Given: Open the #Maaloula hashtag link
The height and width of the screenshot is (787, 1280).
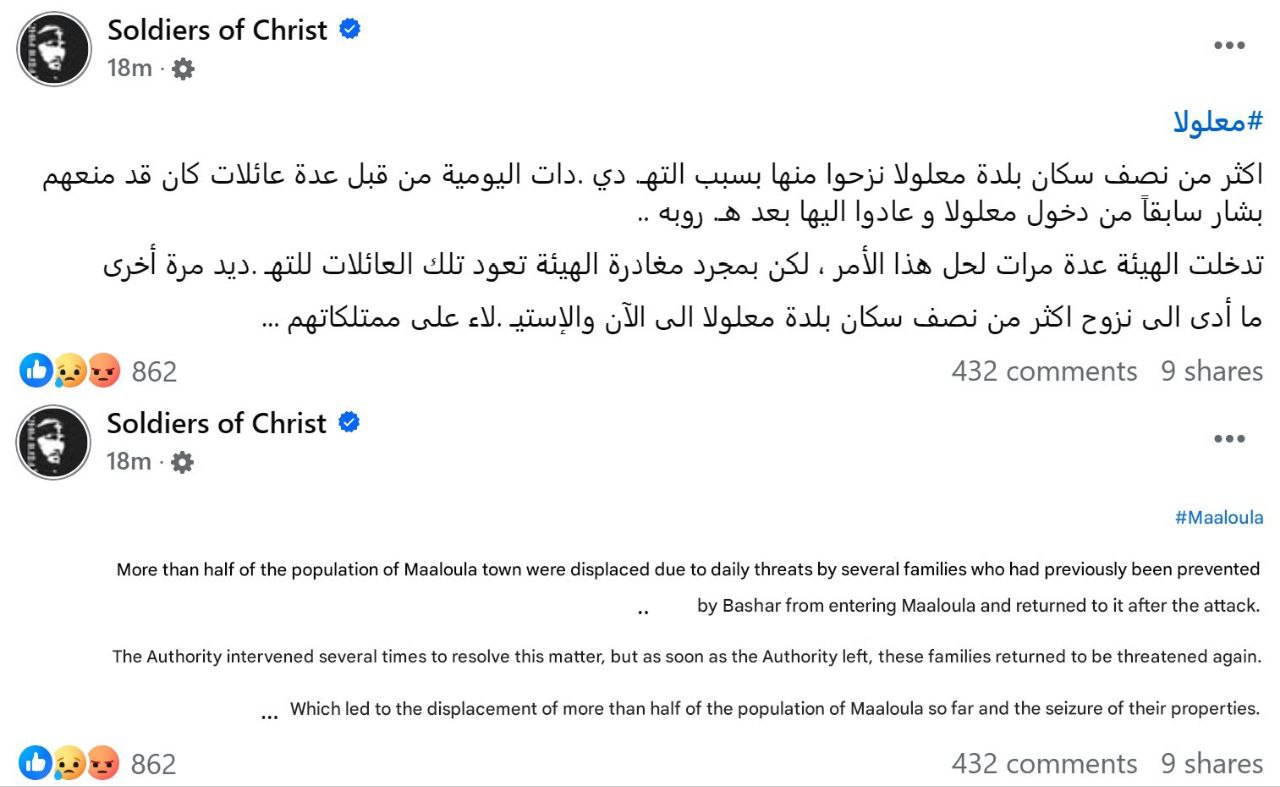Looking at the screenshot, I should 1219,517.
